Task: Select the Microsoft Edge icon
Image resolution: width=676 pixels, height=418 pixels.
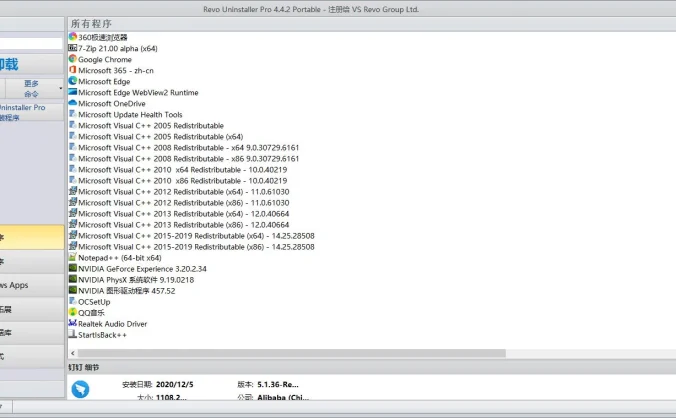Action: pyautogui.click(x=73, y=81)
